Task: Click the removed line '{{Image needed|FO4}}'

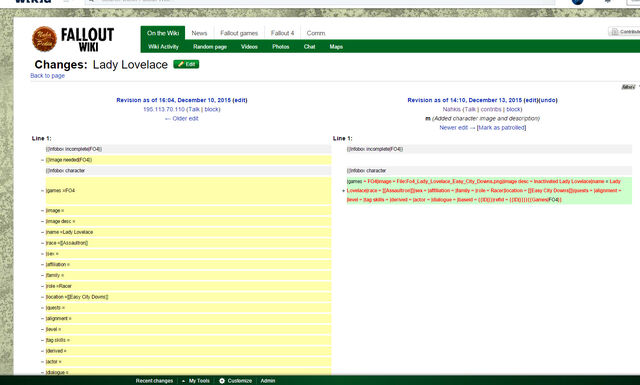Action: [188, 160]
